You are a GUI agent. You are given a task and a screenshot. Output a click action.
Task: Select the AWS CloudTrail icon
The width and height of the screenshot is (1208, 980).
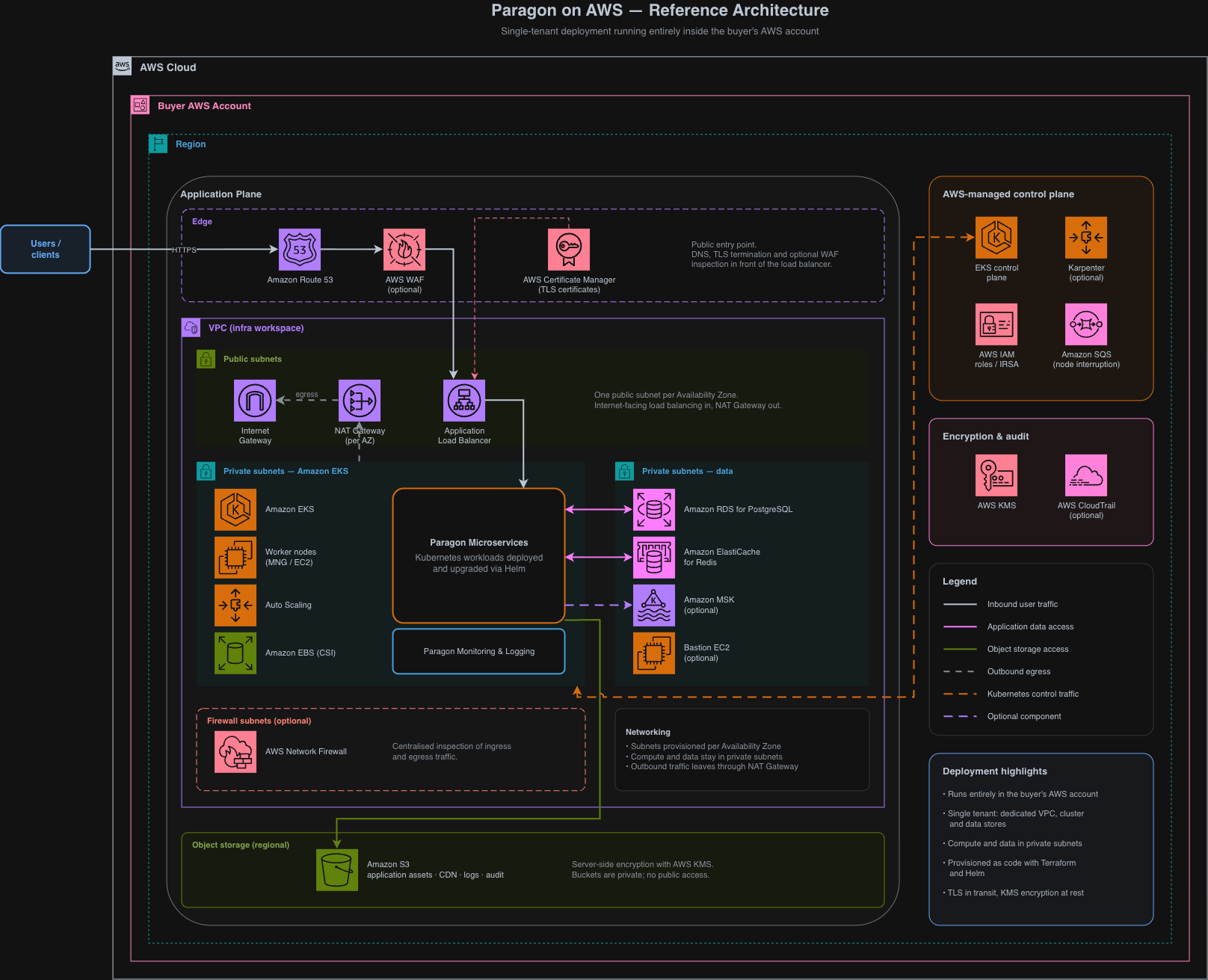[x=1086, y=475]
